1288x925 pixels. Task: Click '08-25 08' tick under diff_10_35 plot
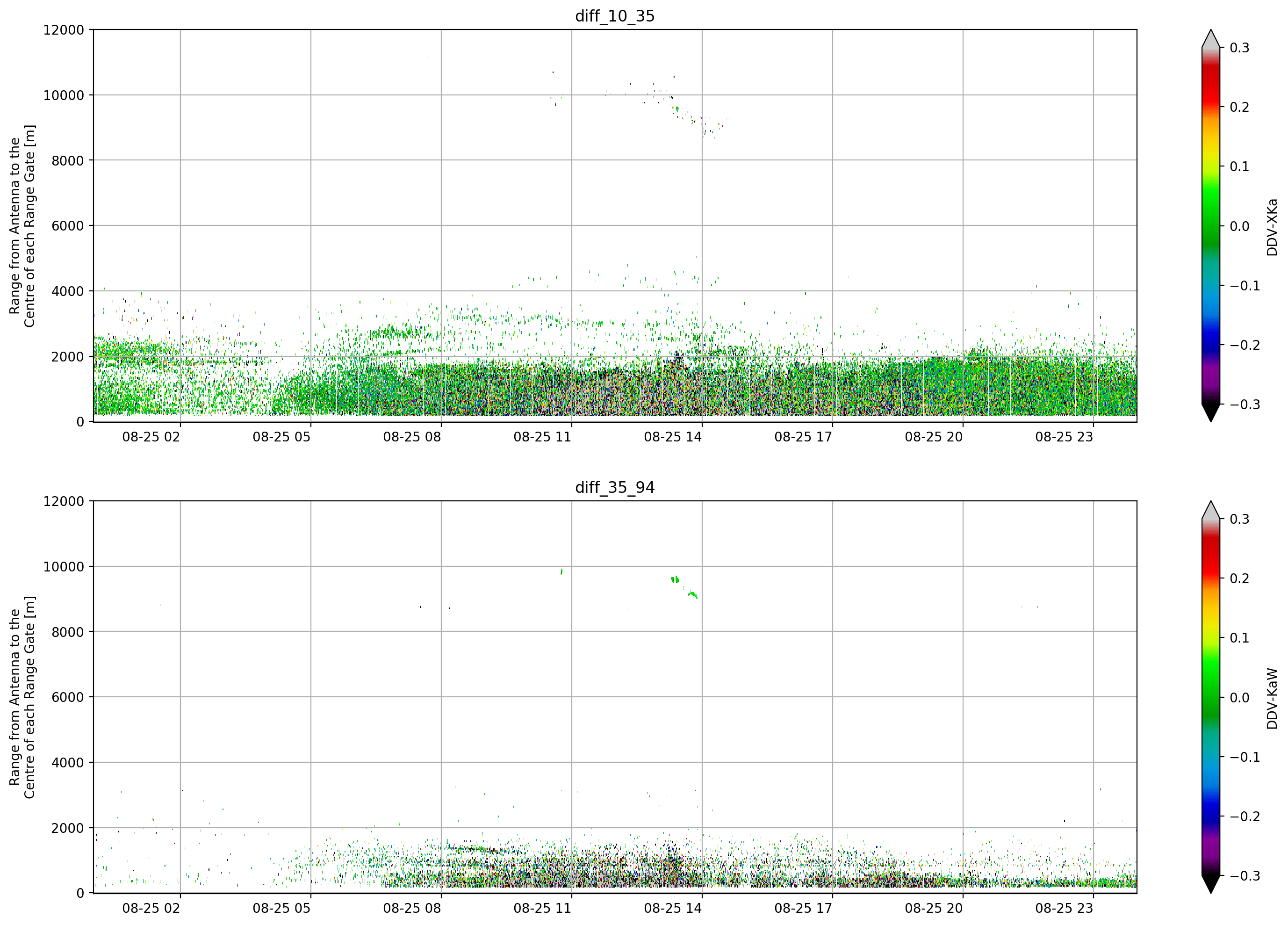pos(412,437)
